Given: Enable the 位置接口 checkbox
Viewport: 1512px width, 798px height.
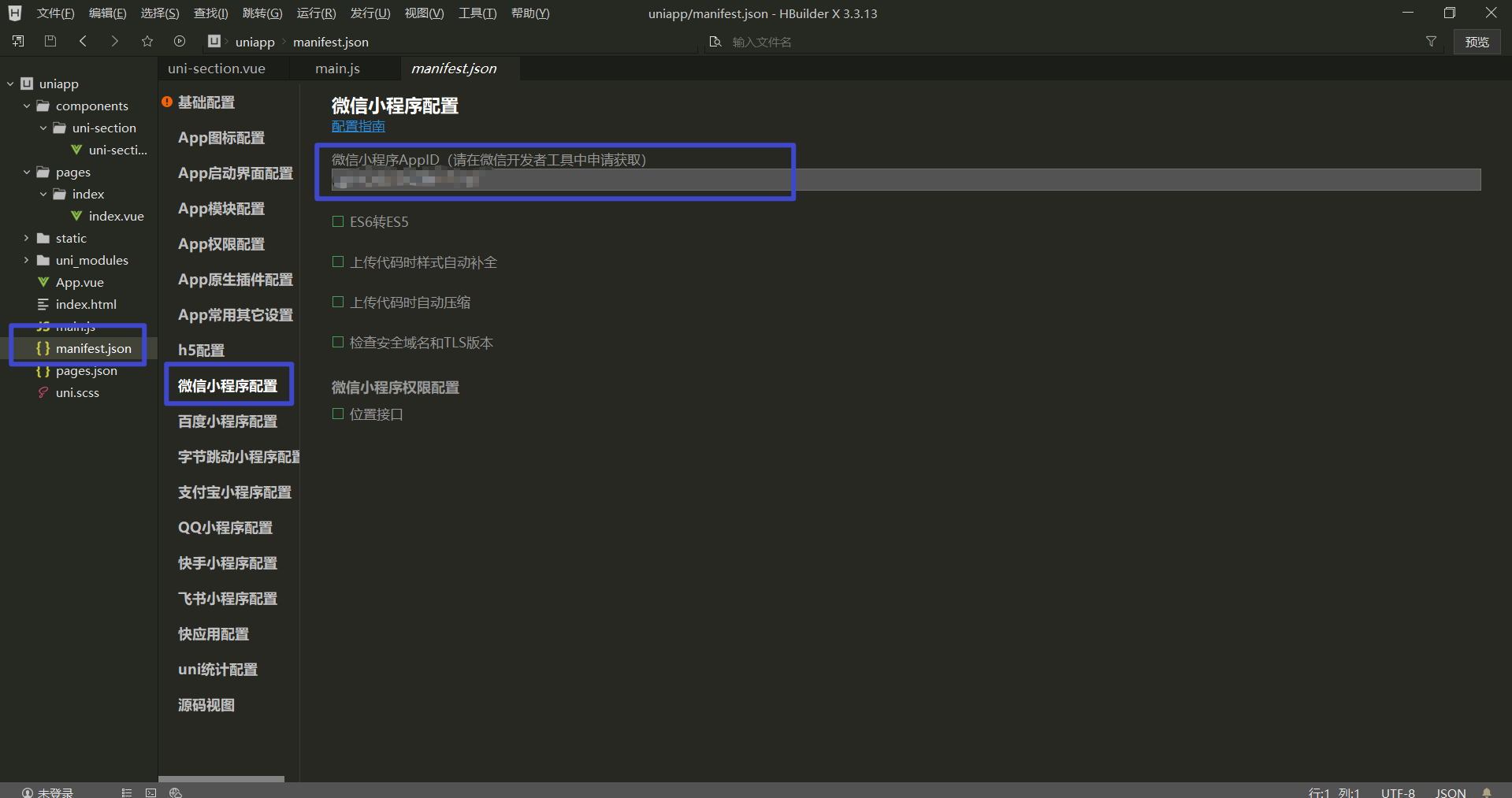Looking at the screenshot, I should tap(338, 414).
